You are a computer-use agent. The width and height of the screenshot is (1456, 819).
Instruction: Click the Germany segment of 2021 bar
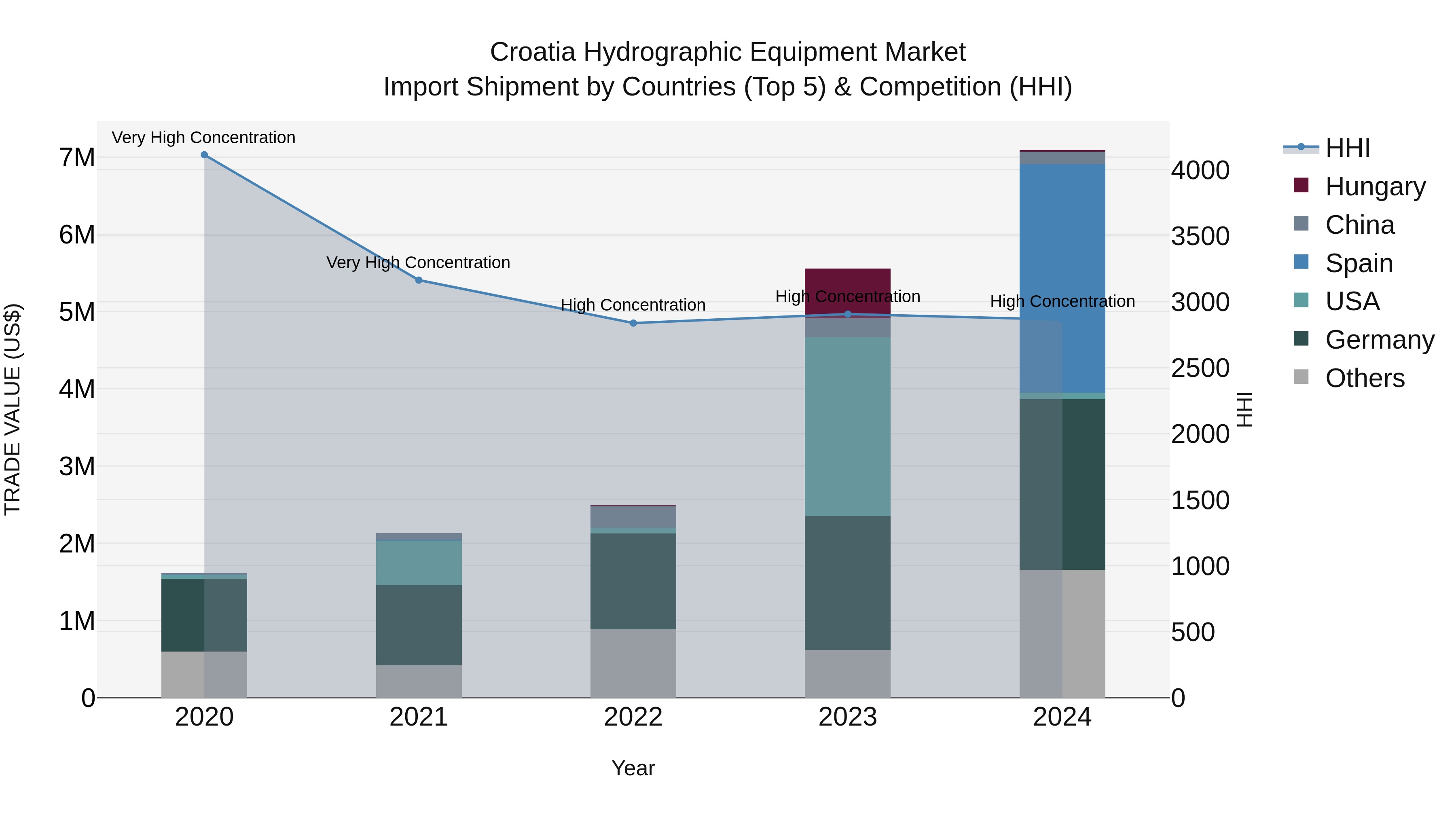pyautogui.click(x=419, y=625)
